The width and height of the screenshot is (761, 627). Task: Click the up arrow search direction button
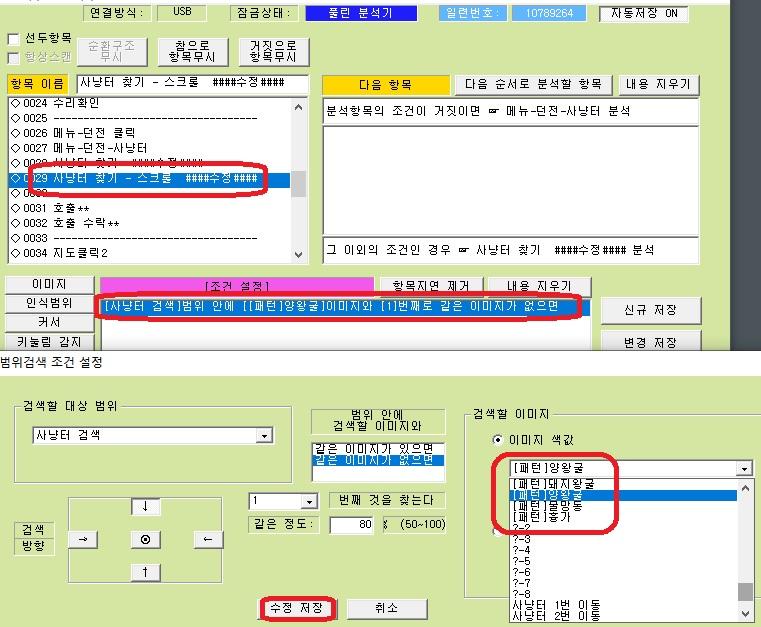tap(146, 572)
